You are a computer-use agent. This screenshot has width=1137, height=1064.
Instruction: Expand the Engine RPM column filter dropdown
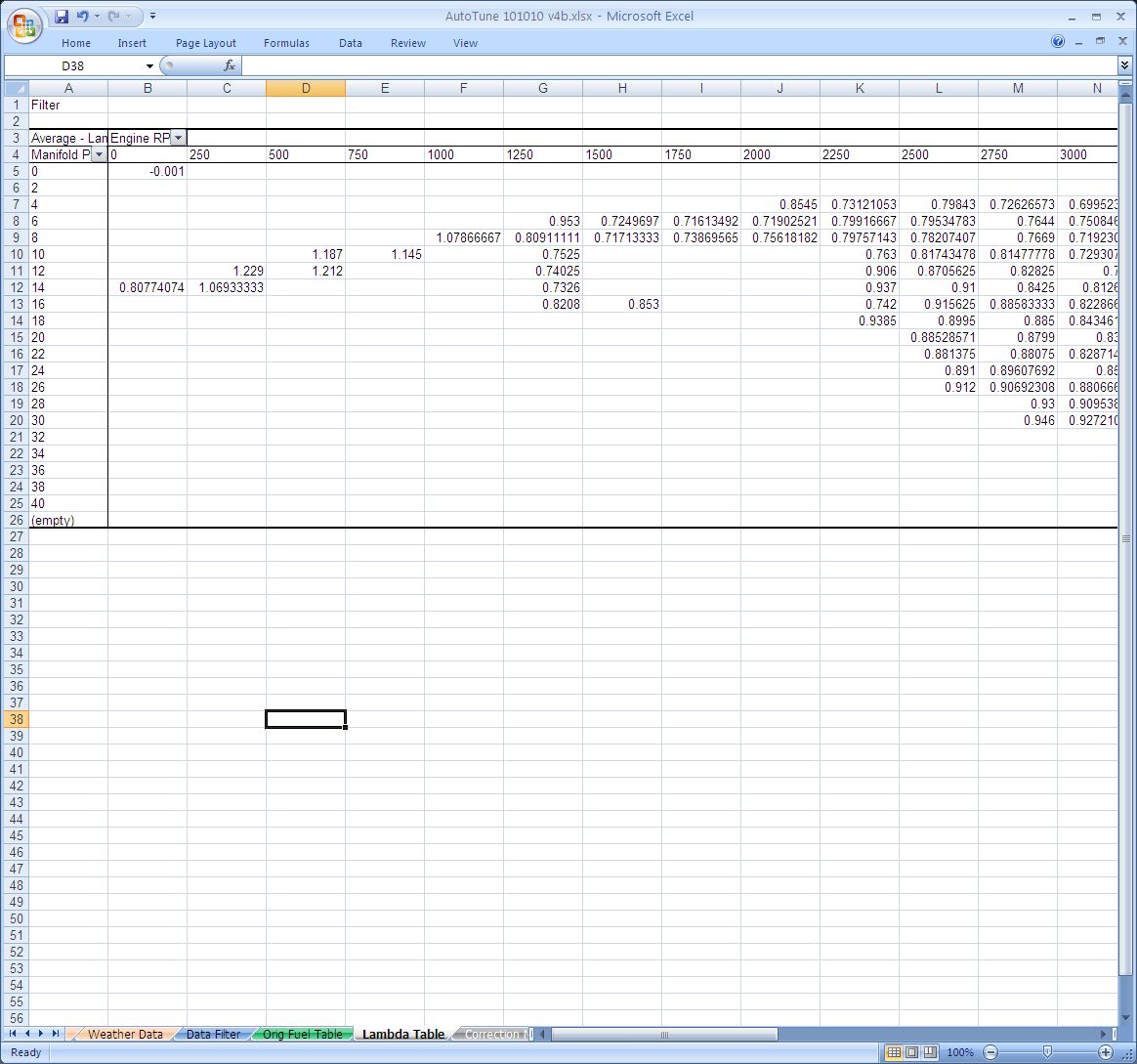tap(178, 138)
